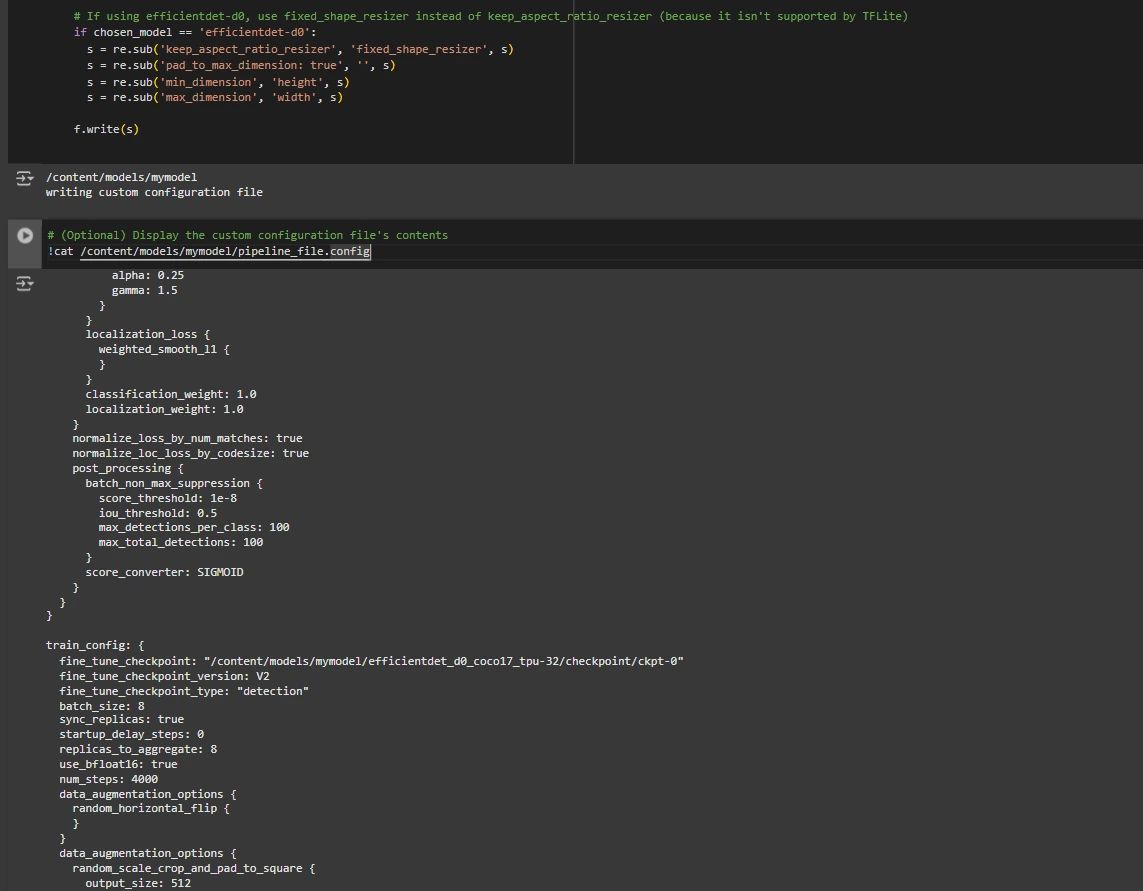The height and width of the screenshot is (891, 1143).
Task: Click 'writing custom configuration file' output text
Action: [154, 192]
